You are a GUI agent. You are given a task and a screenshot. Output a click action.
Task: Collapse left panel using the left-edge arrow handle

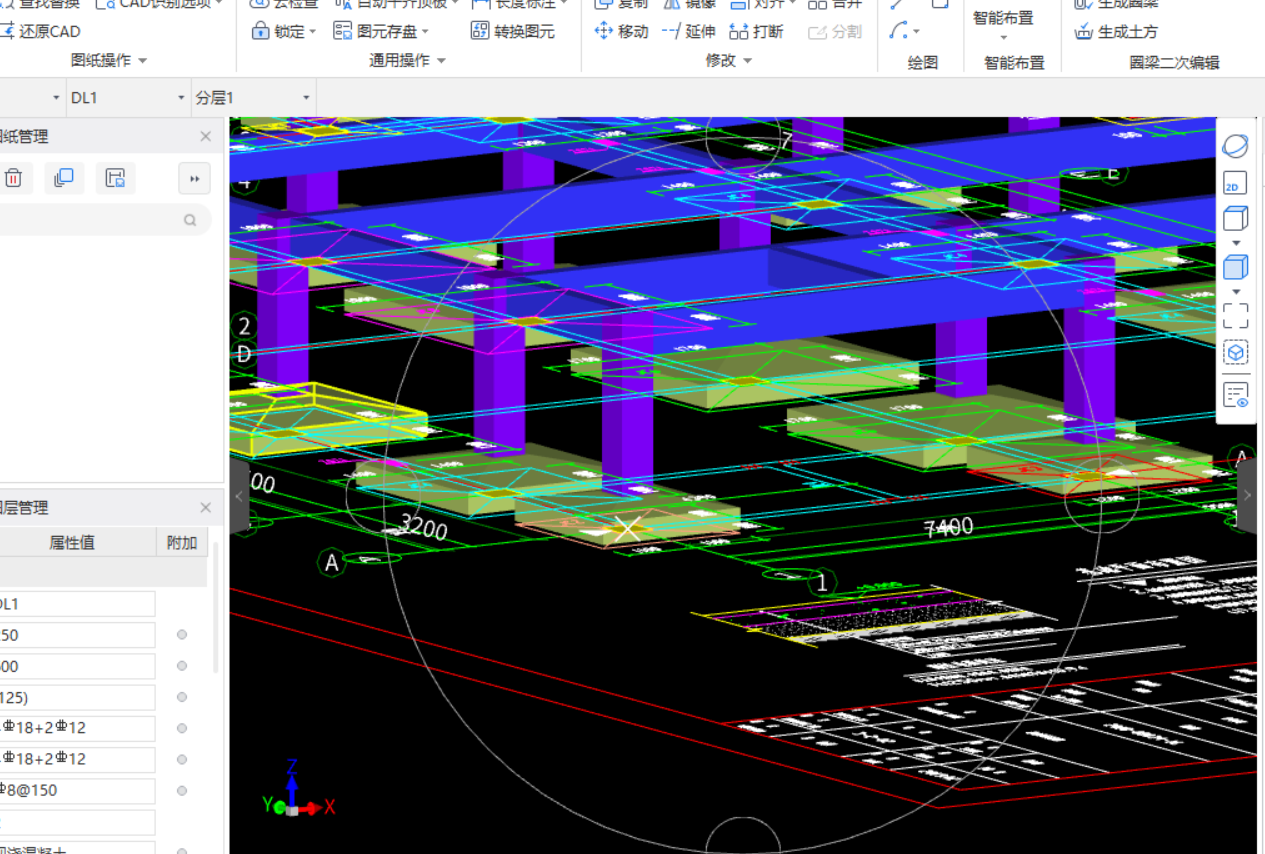[x=239, y=496]
